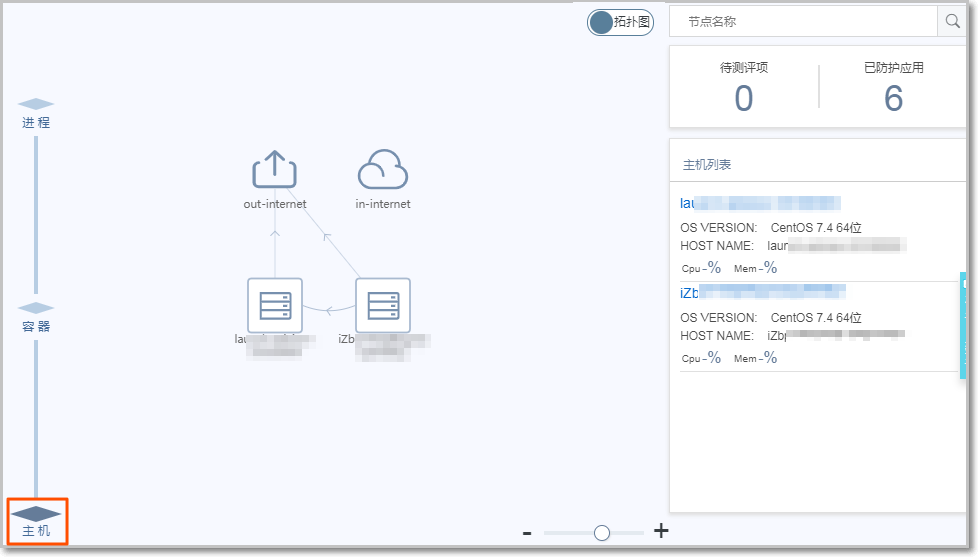The height and width of the screenshot is (557, 978).
Task: Click the out-internet upload node icon
Action: 274,170
